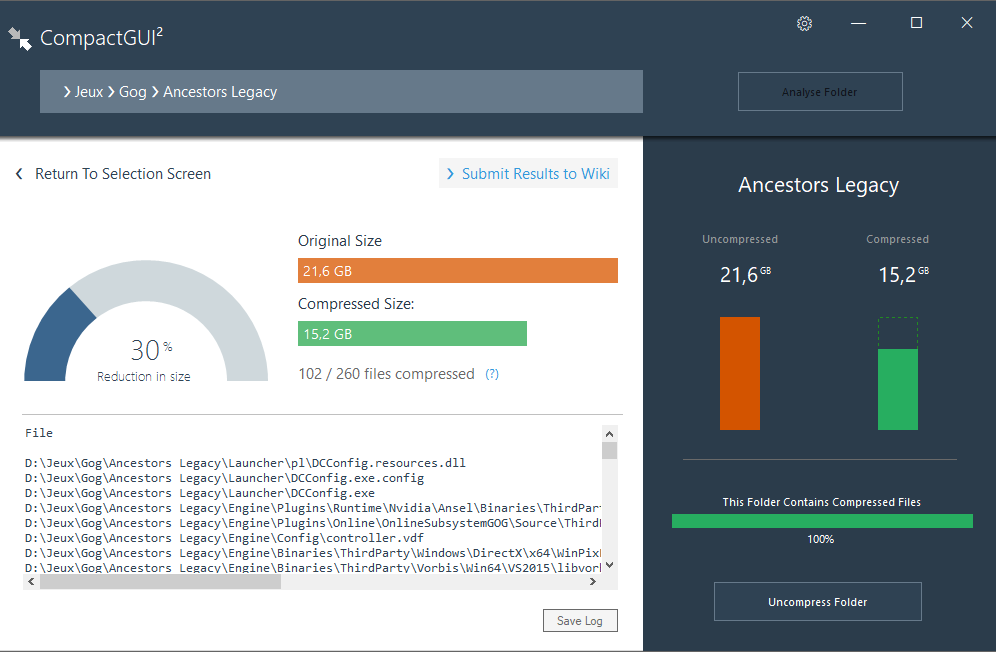Click the vertical scrollbar thumb in log

click(x=609, y=451)
